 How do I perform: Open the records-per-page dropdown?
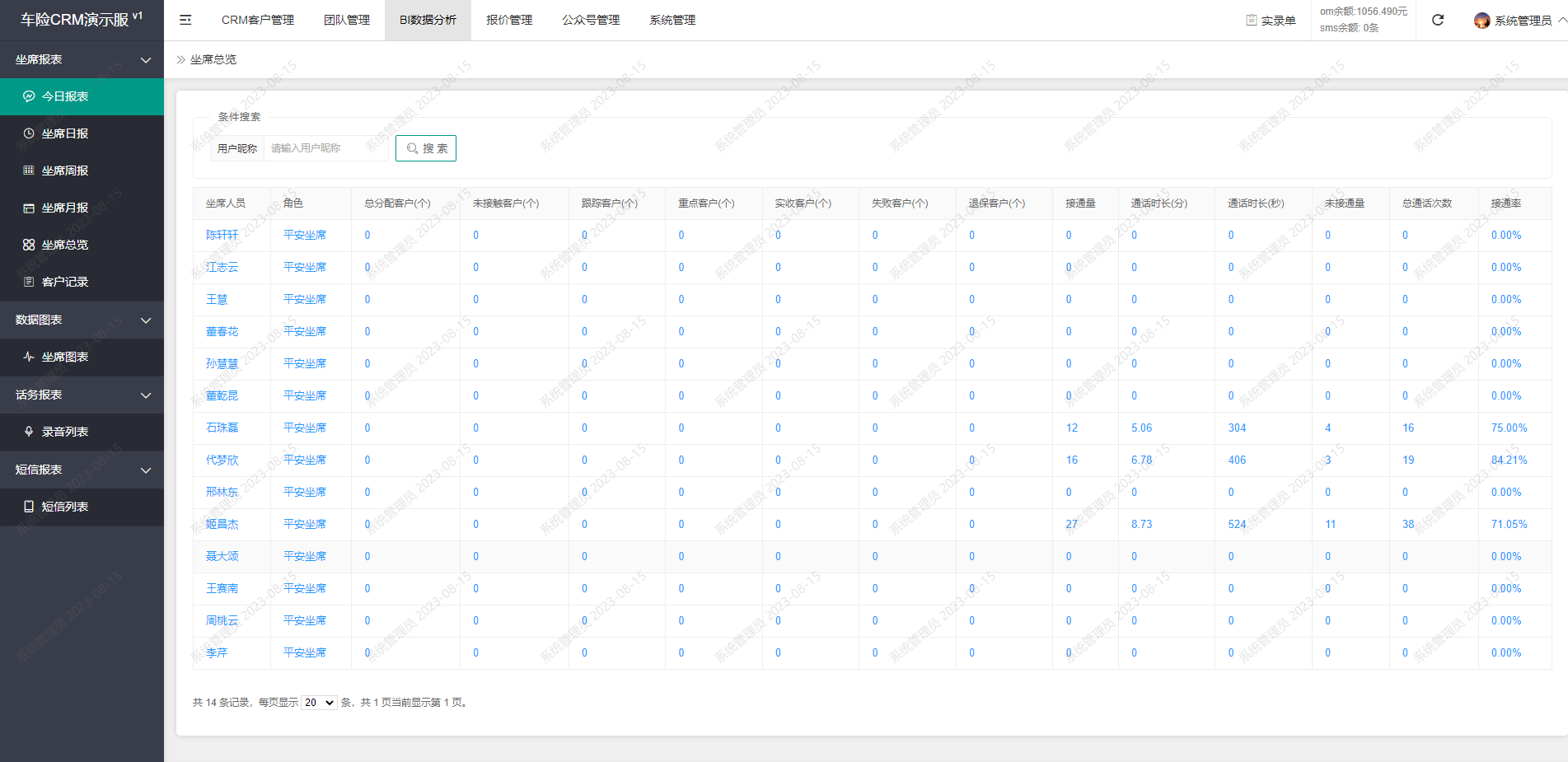click(x=319, y=703)
